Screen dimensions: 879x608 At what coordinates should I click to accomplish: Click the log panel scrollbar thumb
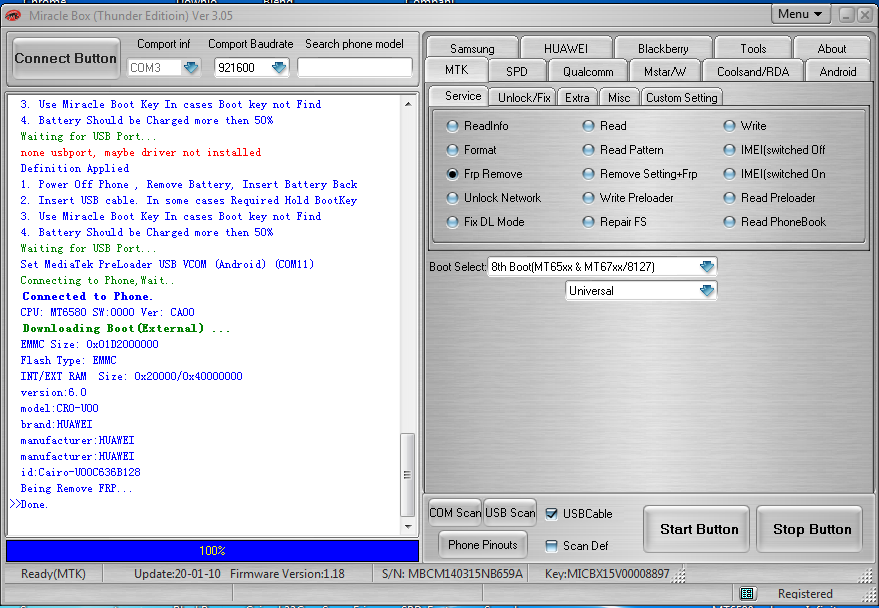408,475
